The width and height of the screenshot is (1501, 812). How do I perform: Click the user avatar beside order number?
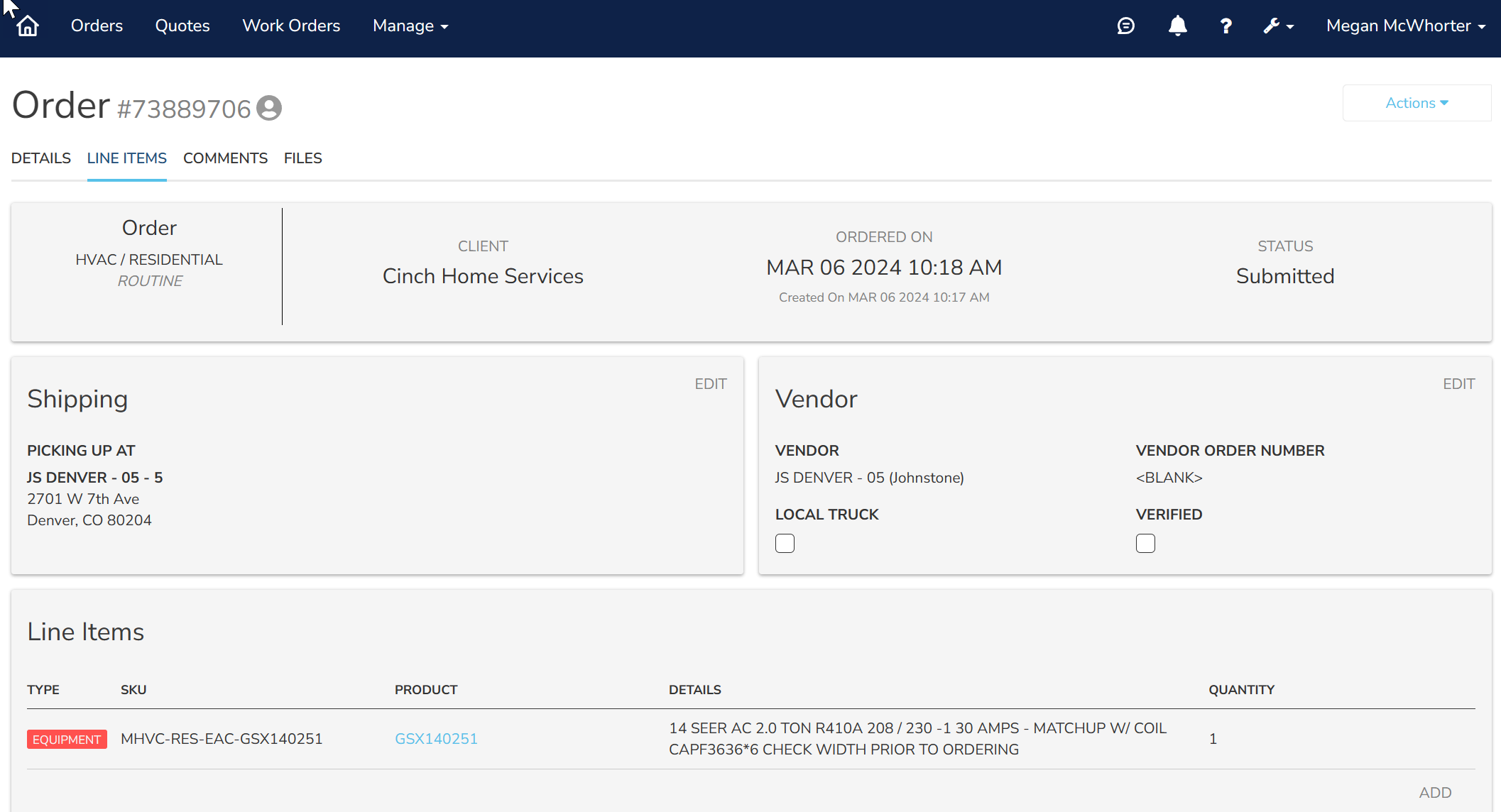tap(269, 108)
